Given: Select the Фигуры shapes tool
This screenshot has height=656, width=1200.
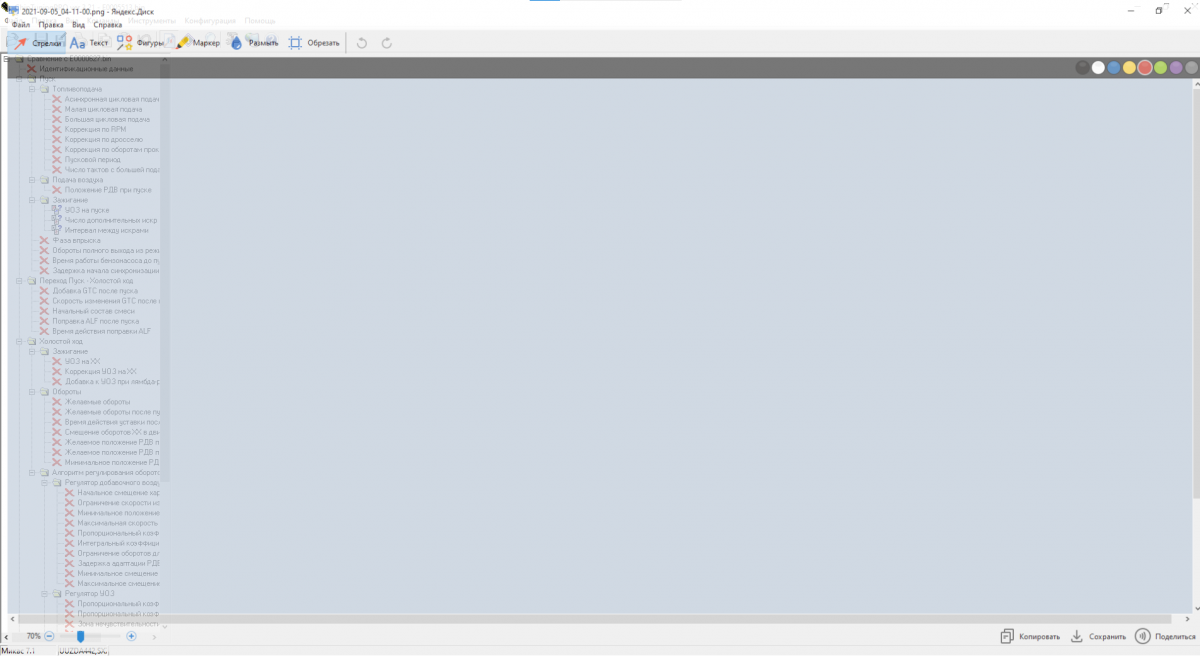Looking at the screenshot, I should tap(140, 43).
